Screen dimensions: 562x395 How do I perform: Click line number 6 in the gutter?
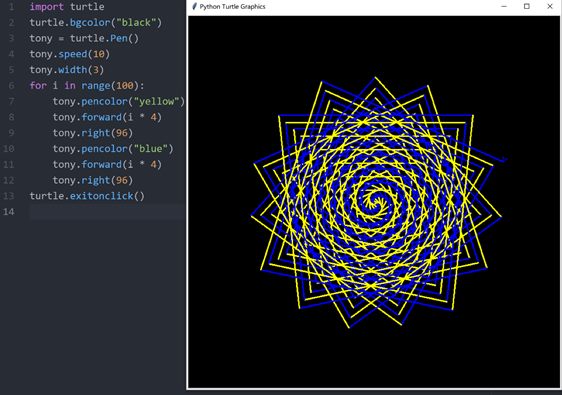[11, 86]
